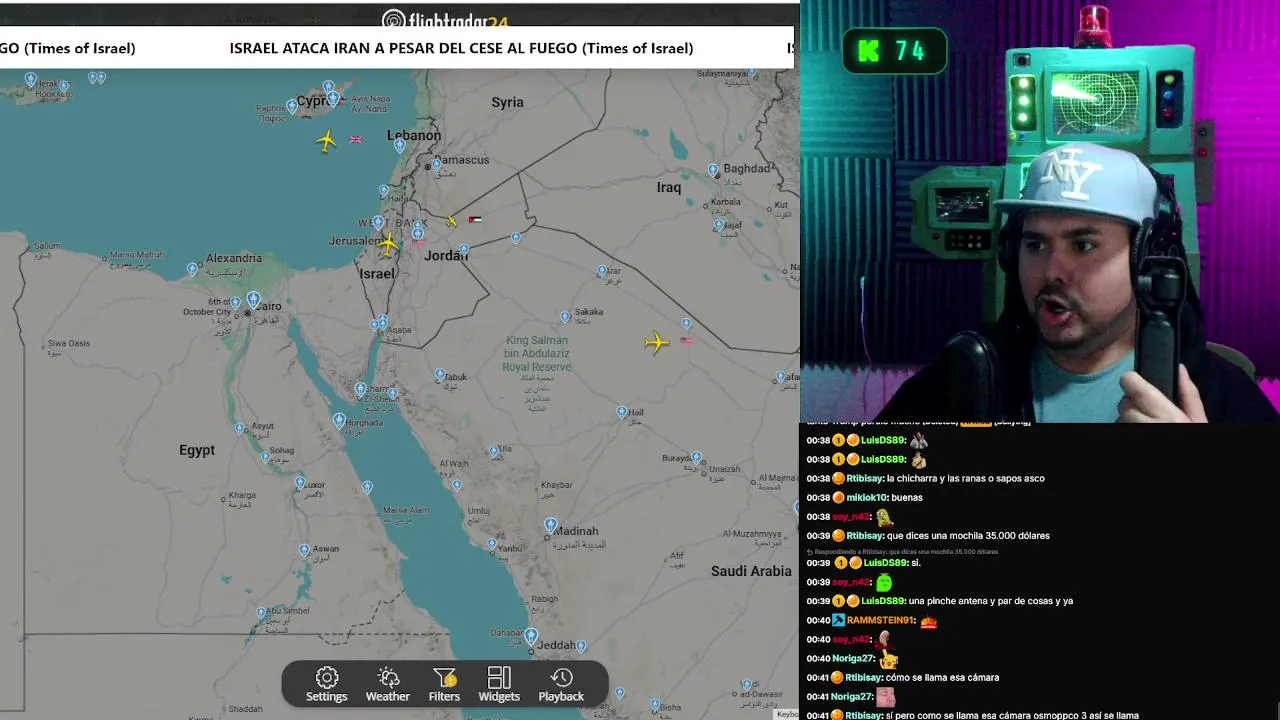Click the "Syria" country label
Screen dimensions: 1280x720
pyautogui.click(x=507, y=102)
